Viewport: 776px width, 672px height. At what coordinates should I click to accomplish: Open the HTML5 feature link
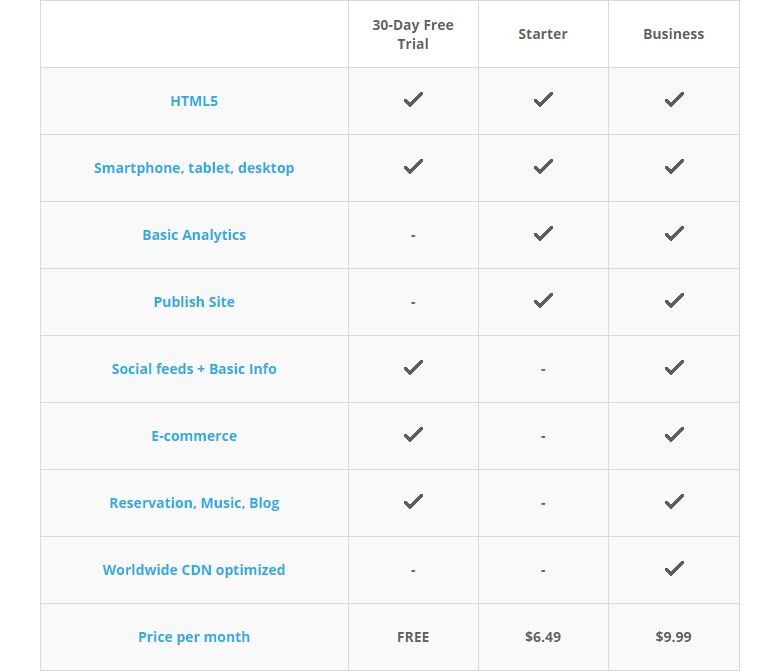[x=194, y=101]
